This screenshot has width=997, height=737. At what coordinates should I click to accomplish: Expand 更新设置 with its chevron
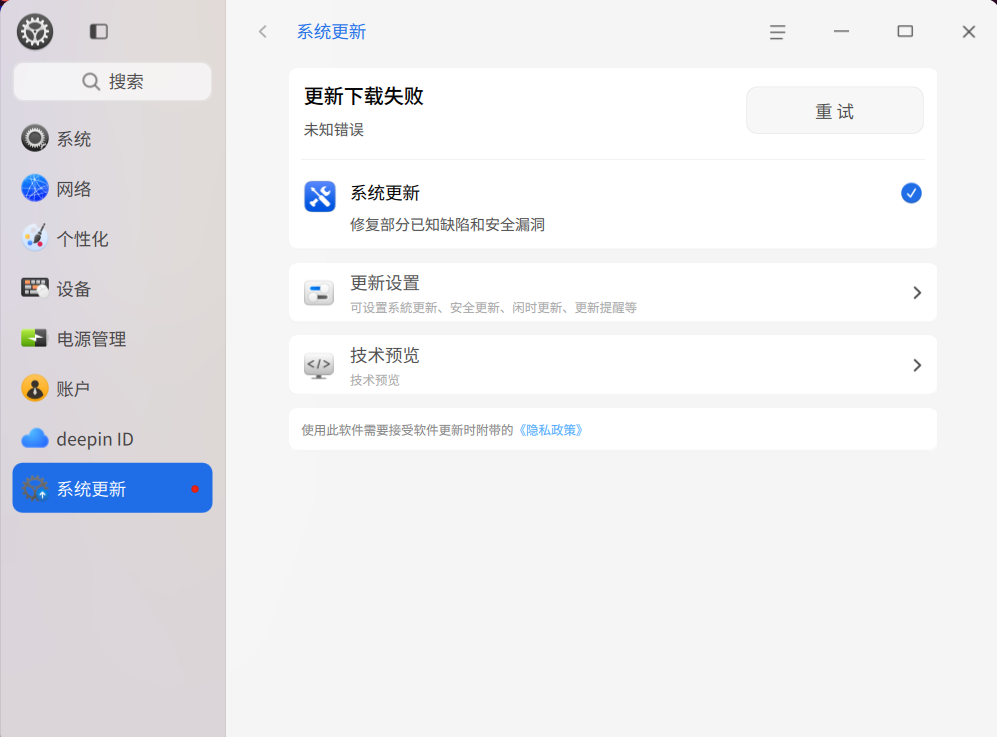(x=917, y=293)
